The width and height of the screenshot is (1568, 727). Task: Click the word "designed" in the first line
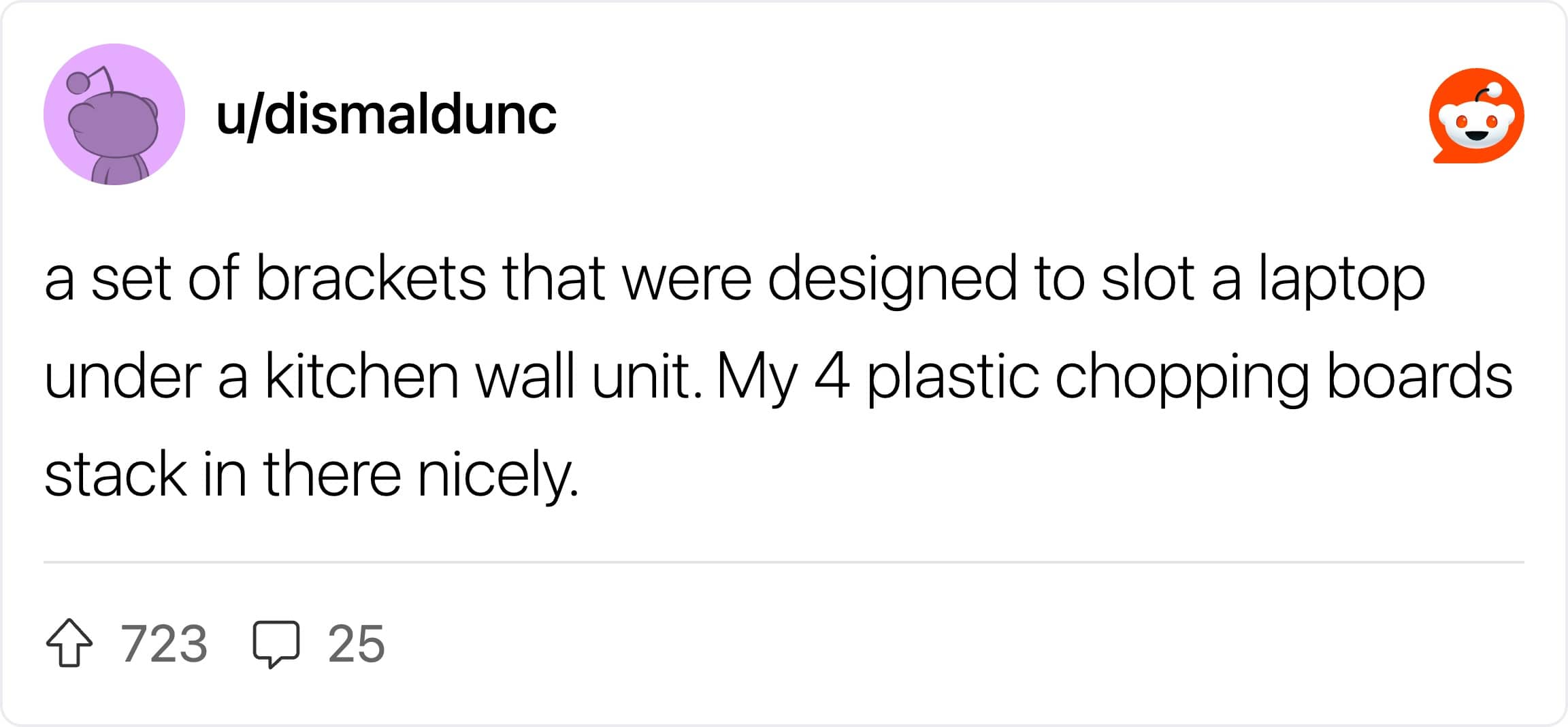(x=892, y=280)
